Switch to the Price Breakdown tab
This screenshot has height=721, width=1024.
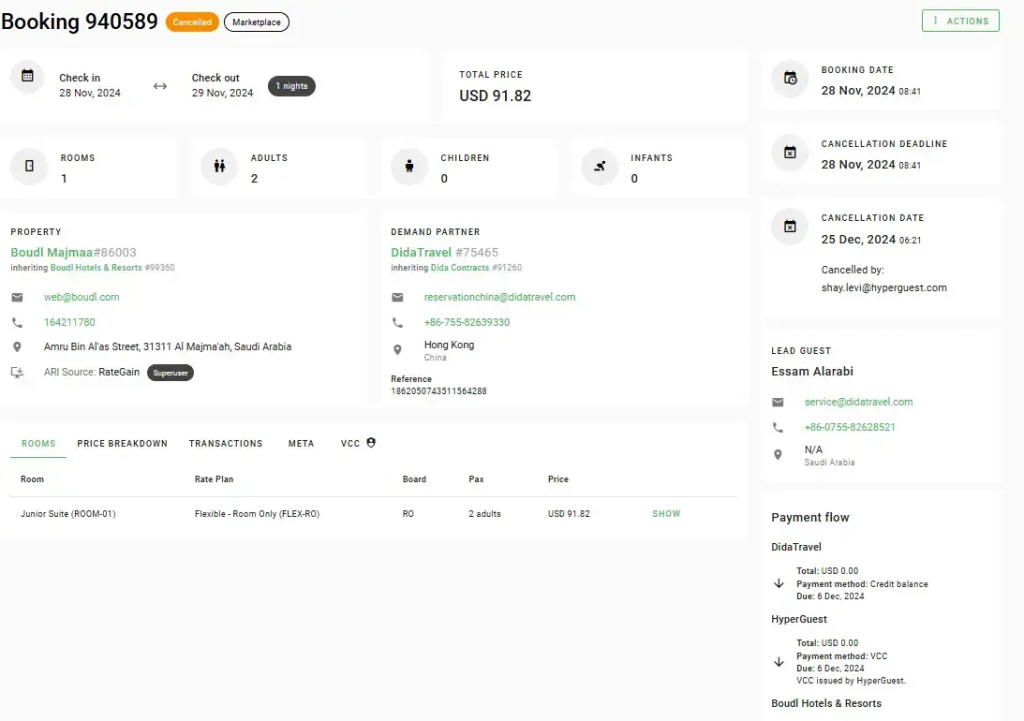click(122, 443)
